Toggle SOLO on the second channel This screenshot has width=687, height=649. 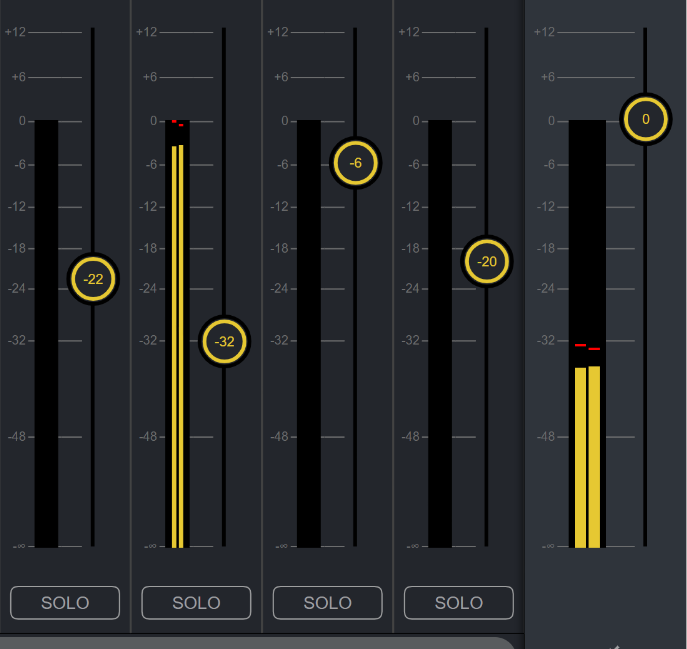click(x=196, y=603)
